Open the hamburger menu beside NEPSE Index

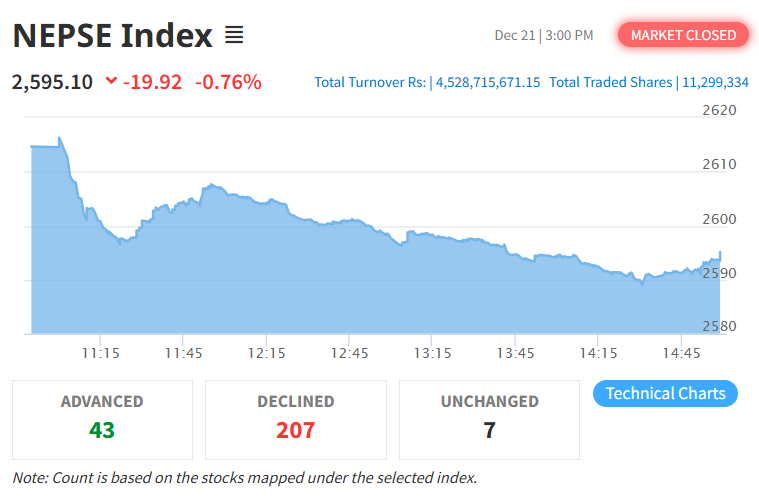coord(234,36)
